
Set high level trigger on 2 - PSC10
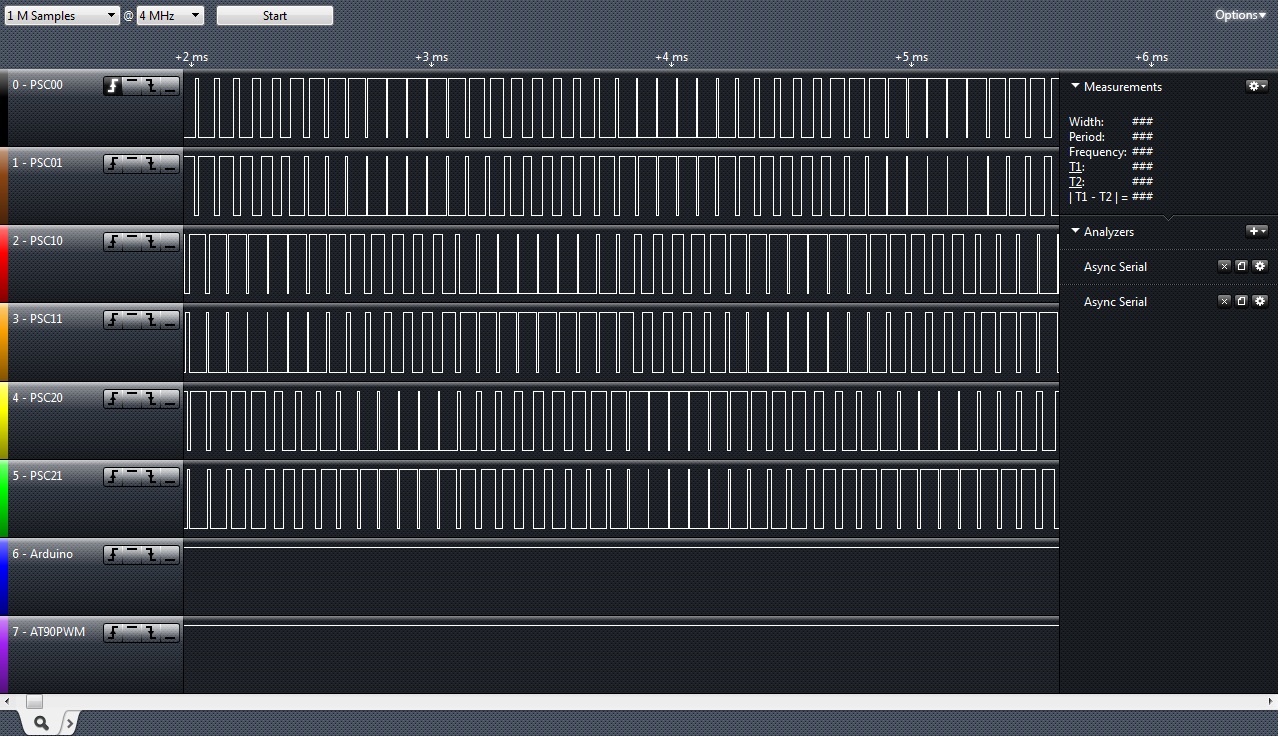tap(132, 242)
